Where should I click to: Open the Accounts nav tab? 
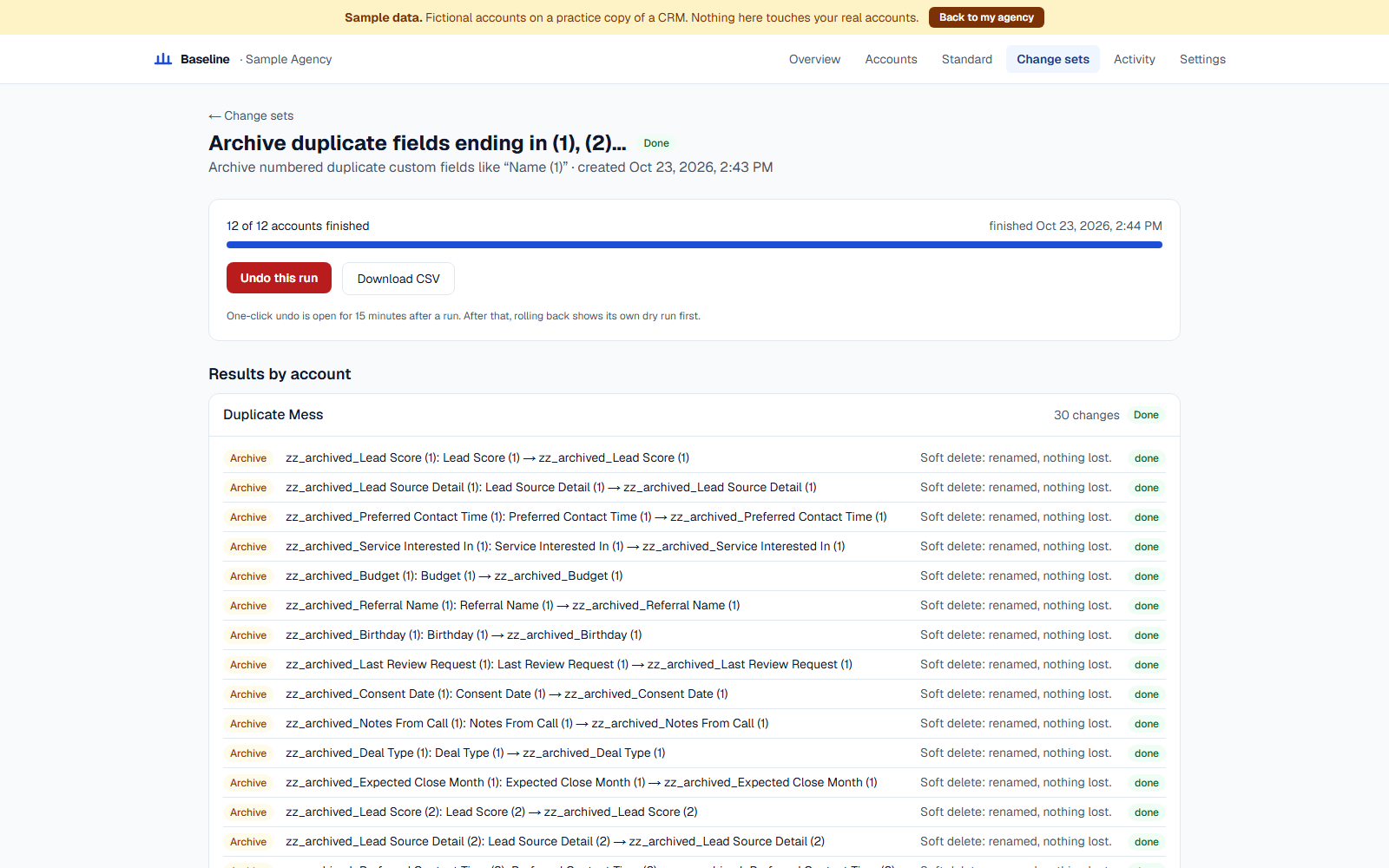(x=891, y=59)
